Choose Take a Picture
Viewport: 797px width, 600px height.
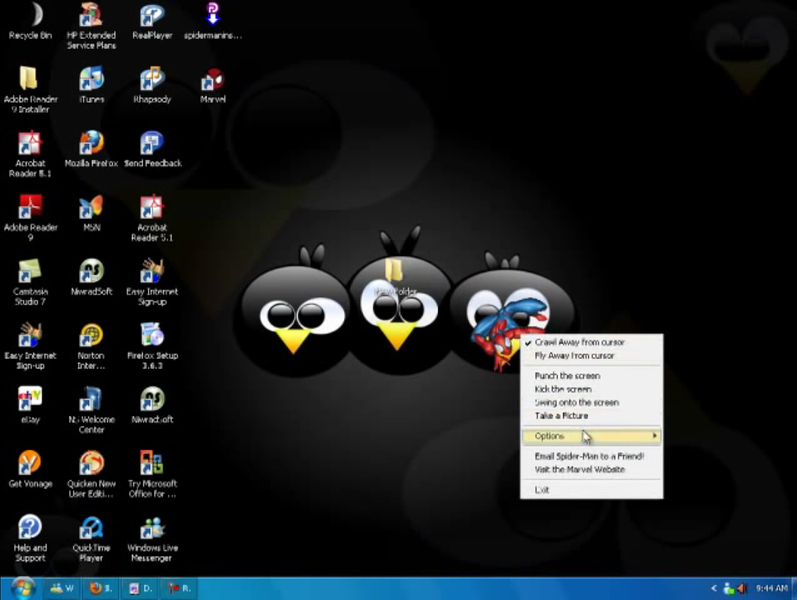(x=592, y=415)
